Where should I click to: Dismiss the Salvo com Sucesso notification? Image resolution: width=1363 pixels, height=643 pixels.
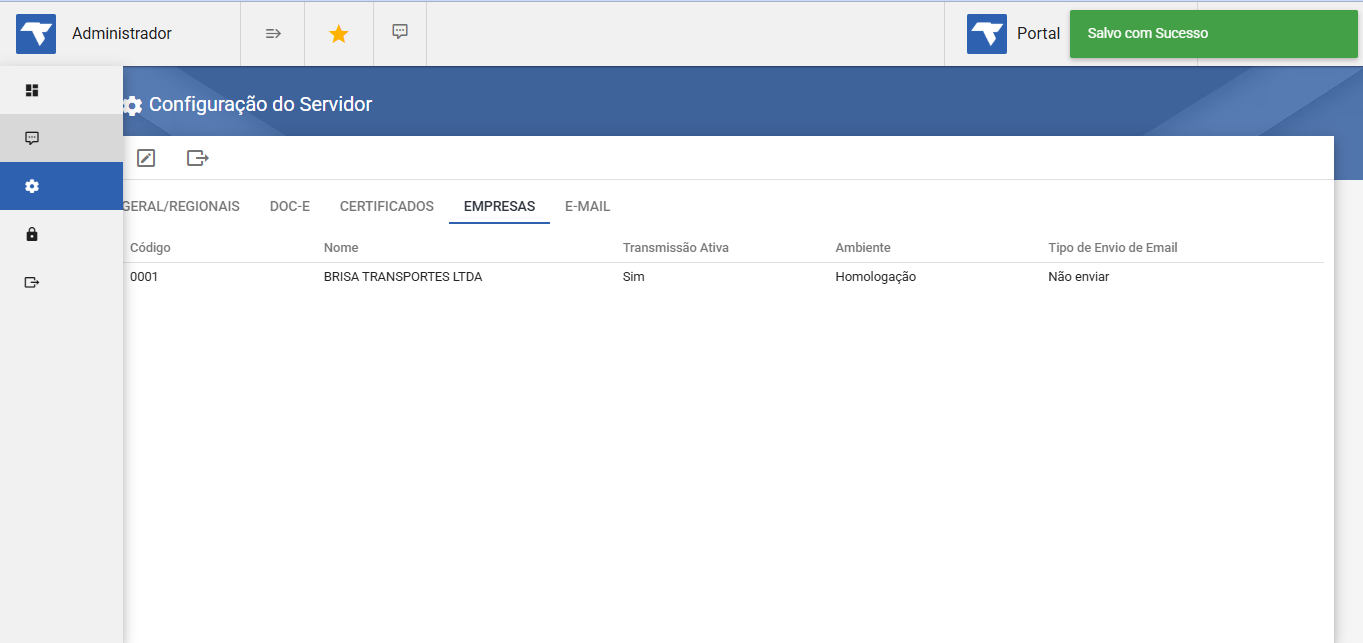coord(1213,34)
